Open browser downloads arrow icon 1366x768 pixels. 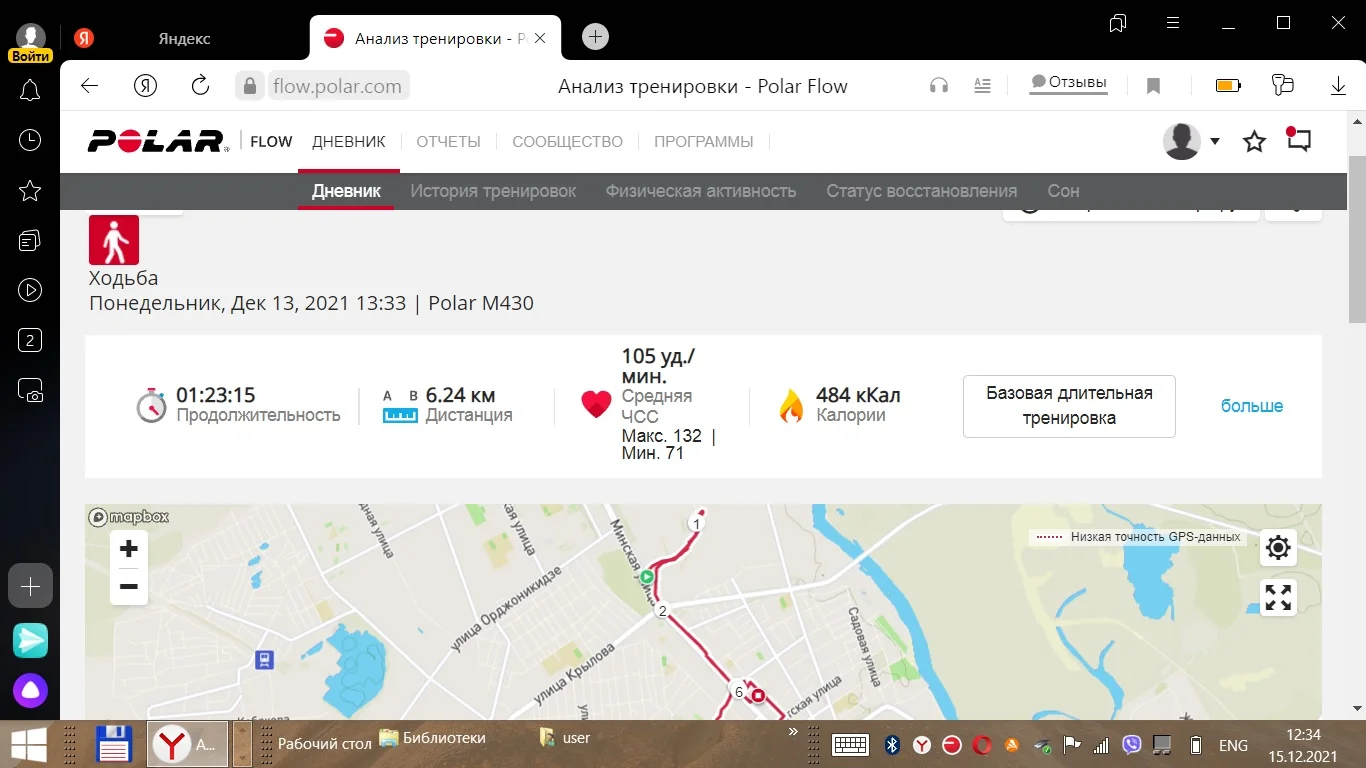1338,86
